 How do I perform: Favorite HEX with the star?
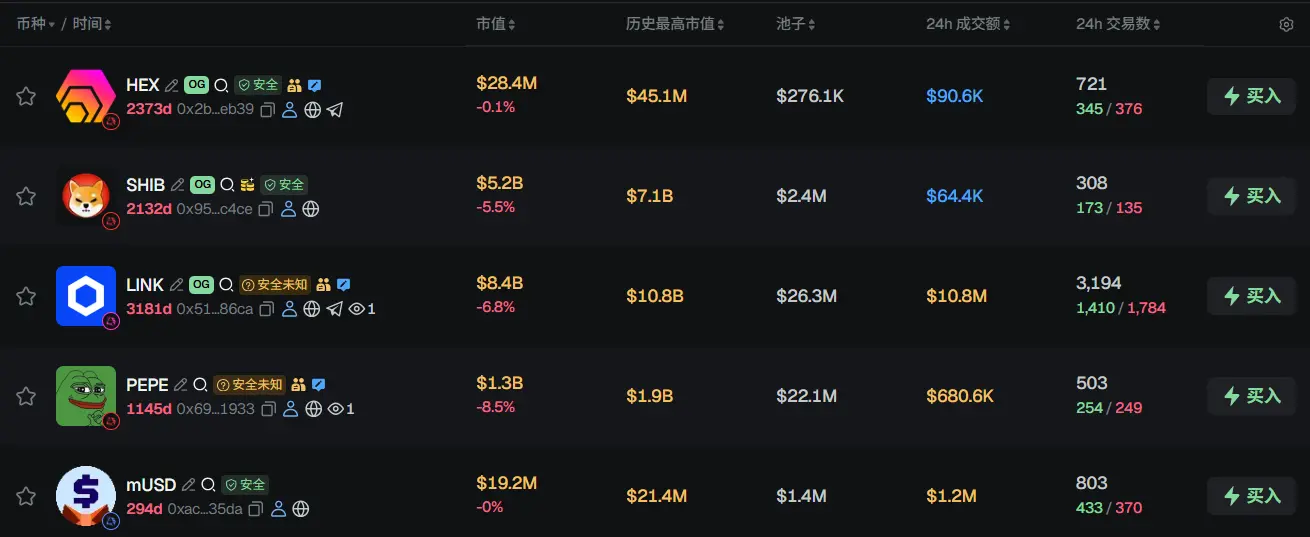coord(26,96)
